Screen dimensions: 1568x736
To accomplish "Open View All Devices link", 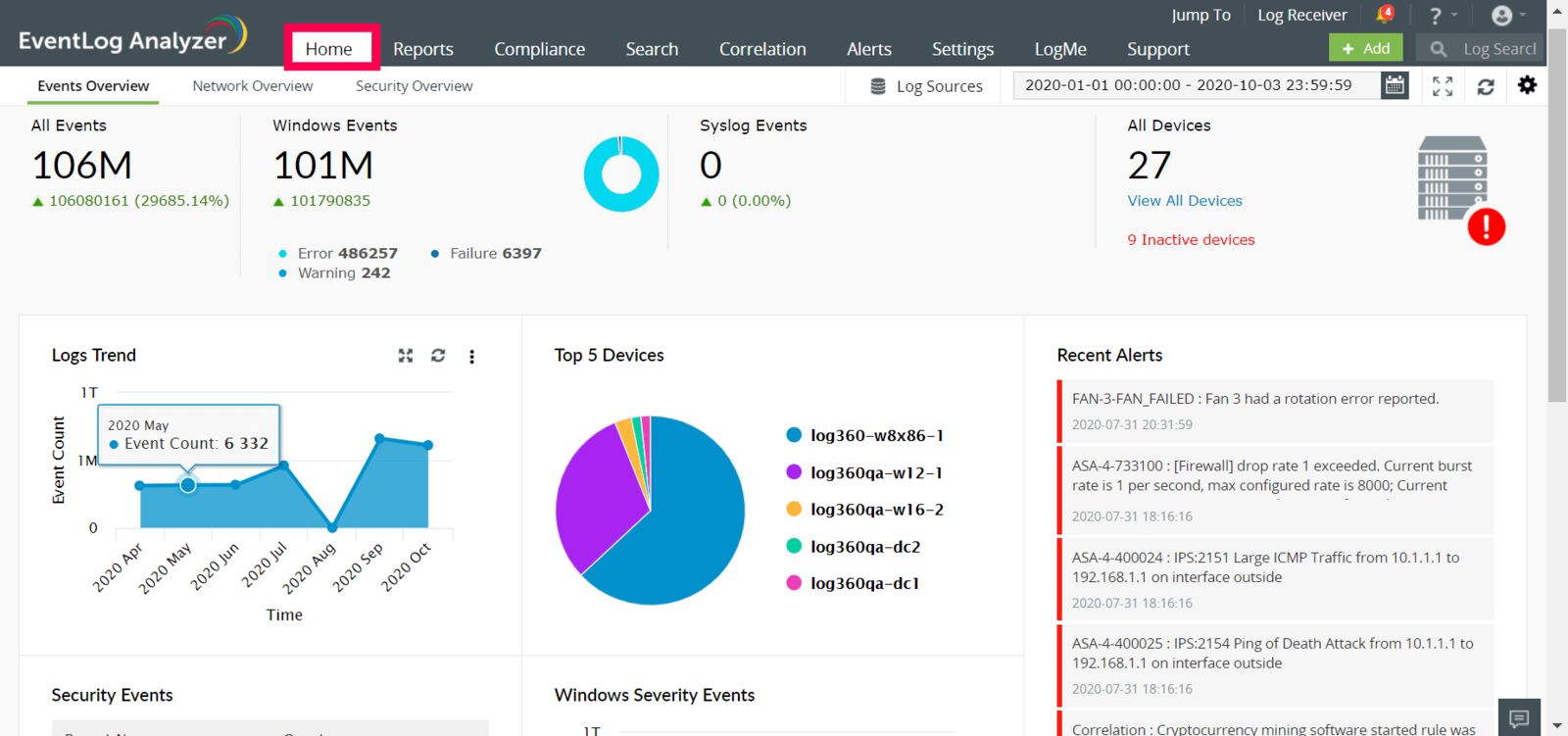I will [1185, 200].
